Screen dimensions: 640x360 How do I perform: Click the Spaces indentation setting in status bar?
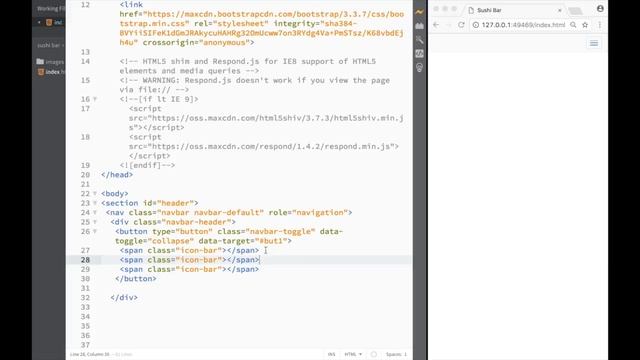coord(396,354)
